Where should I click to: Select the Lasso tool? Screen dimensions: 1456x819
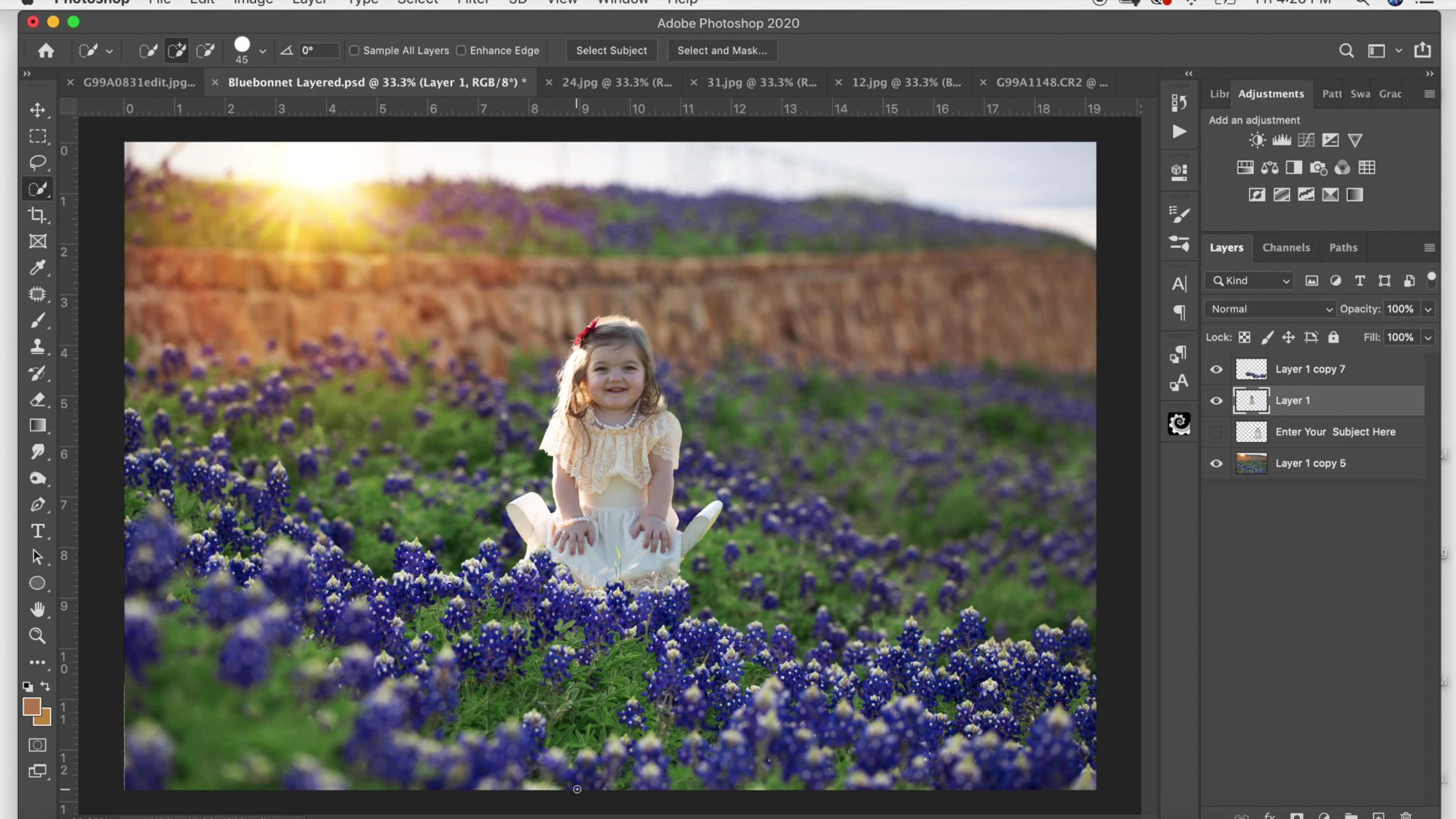[x=38, y=162]
